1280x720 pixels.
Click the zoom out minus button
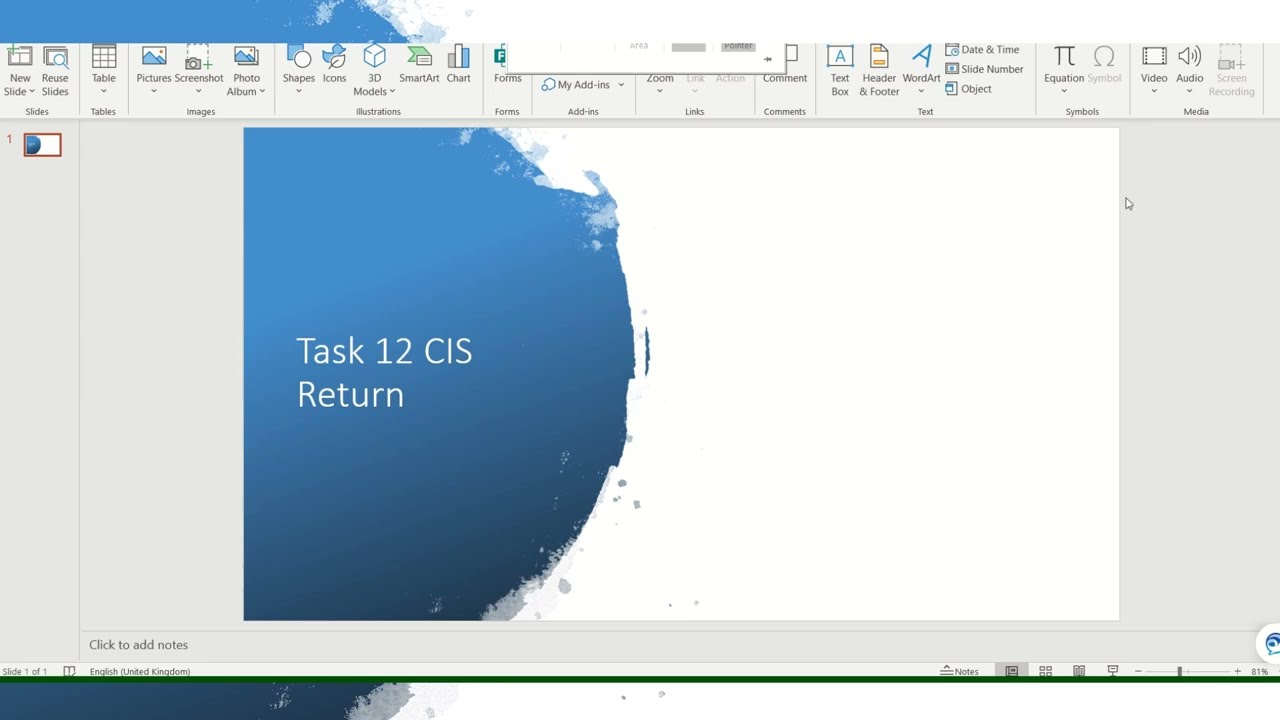click(x=1138, y=672)
